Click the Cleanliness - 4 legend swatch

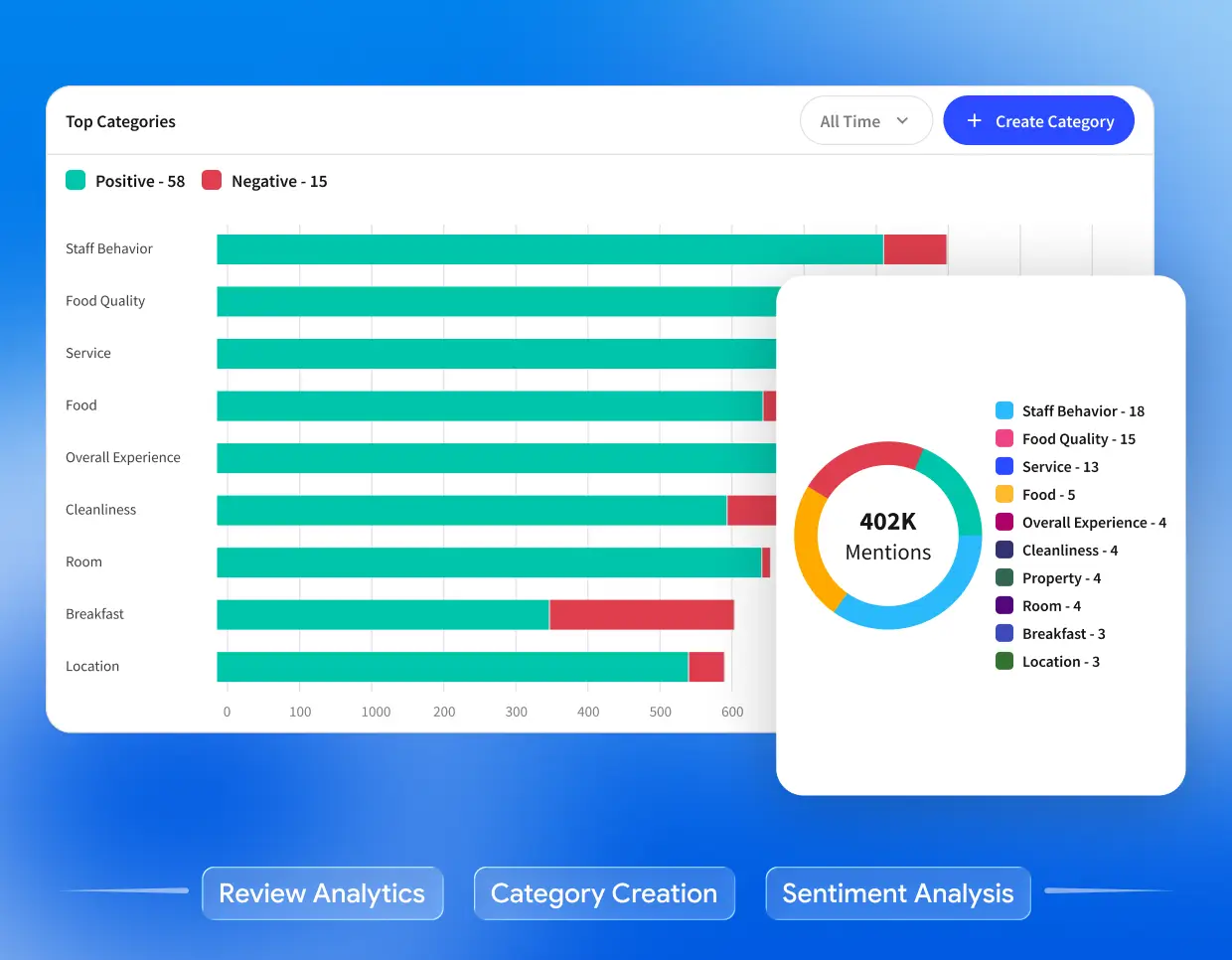point(1004,550)
